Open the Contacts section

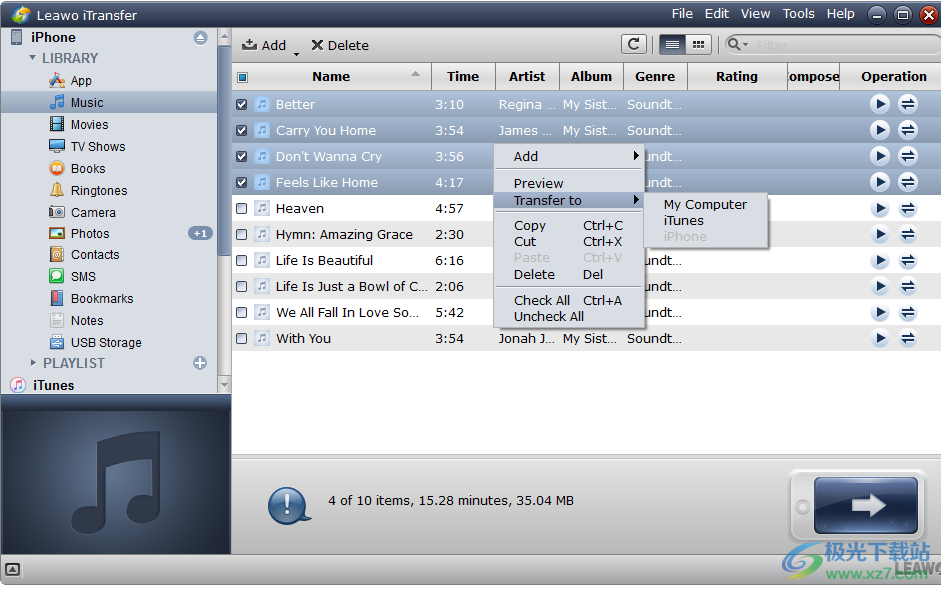[94, 254]
